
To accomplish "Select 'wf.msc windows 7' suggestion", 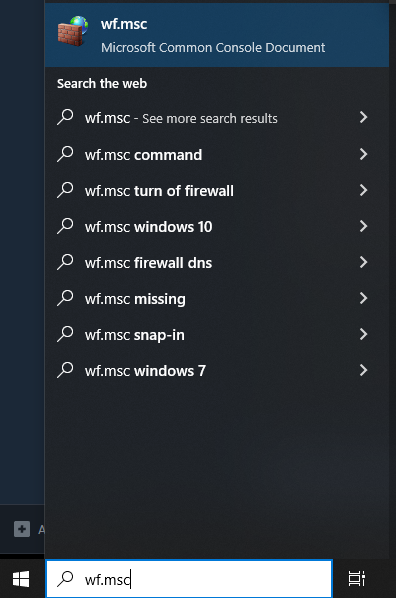I will [217, 370].
